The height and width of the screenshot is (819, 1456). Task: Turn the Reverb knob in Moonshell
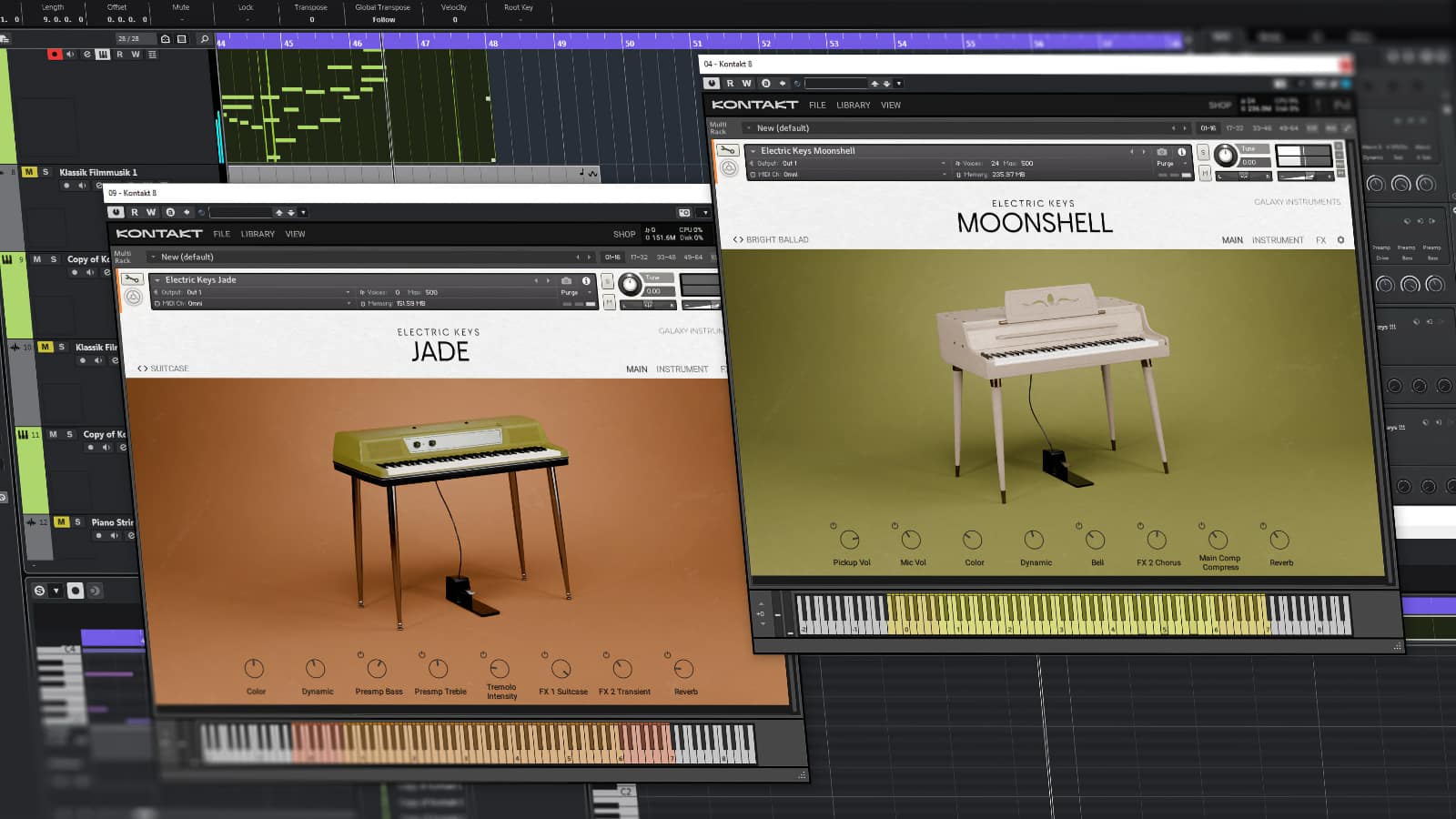pos(1280,538)
